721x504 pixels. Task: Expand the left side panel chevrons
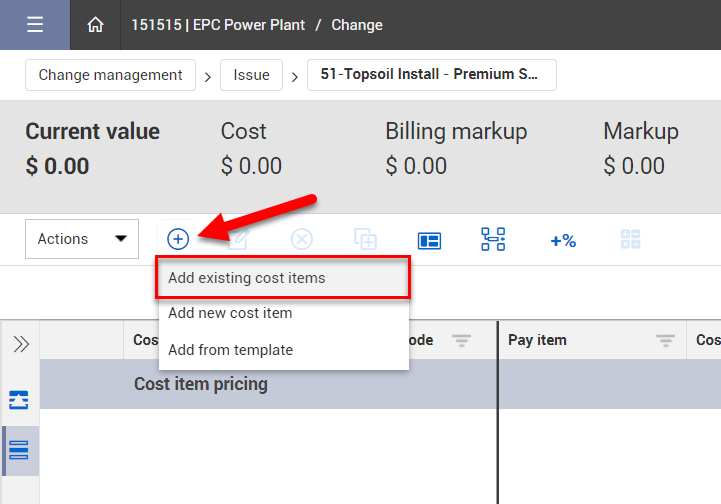(20, 344)
